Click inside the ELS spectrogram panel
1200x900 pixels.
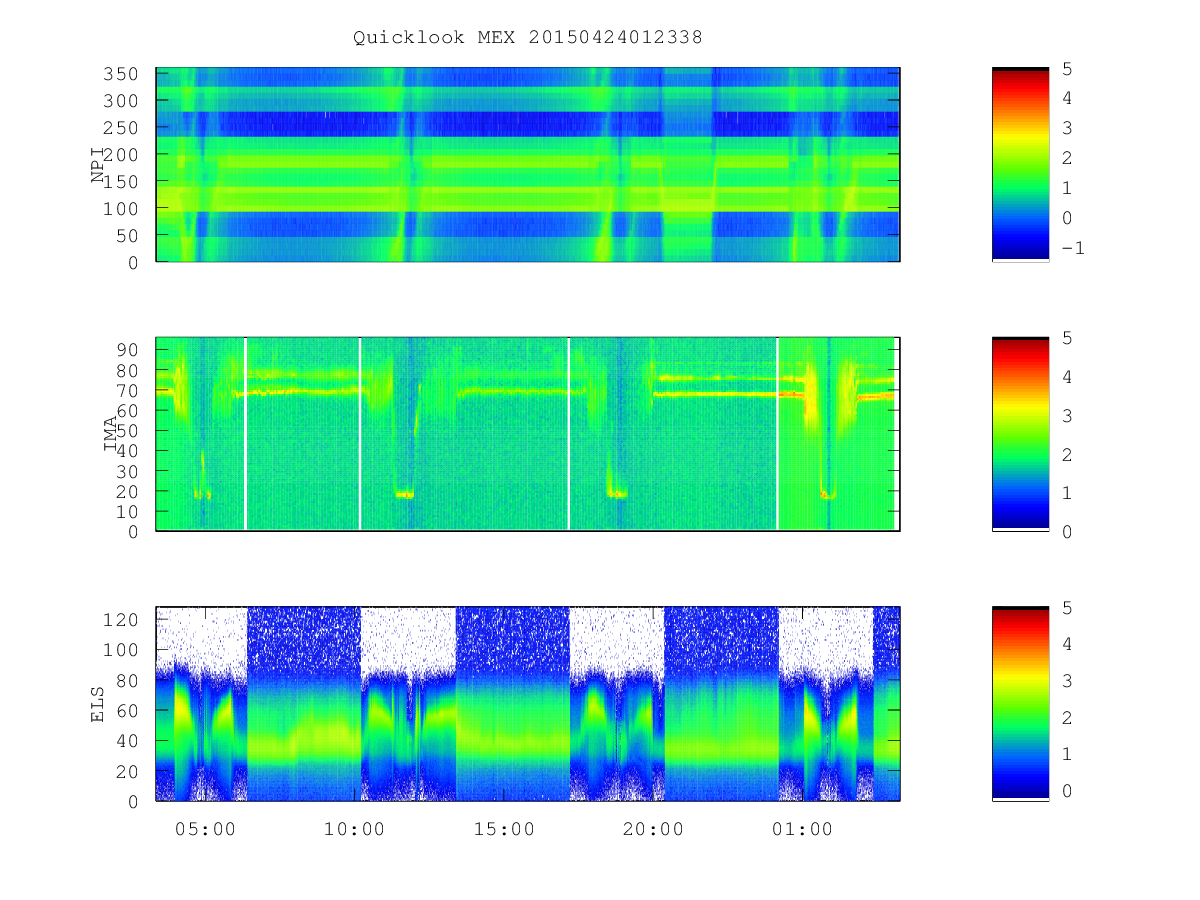pos(528,703)
